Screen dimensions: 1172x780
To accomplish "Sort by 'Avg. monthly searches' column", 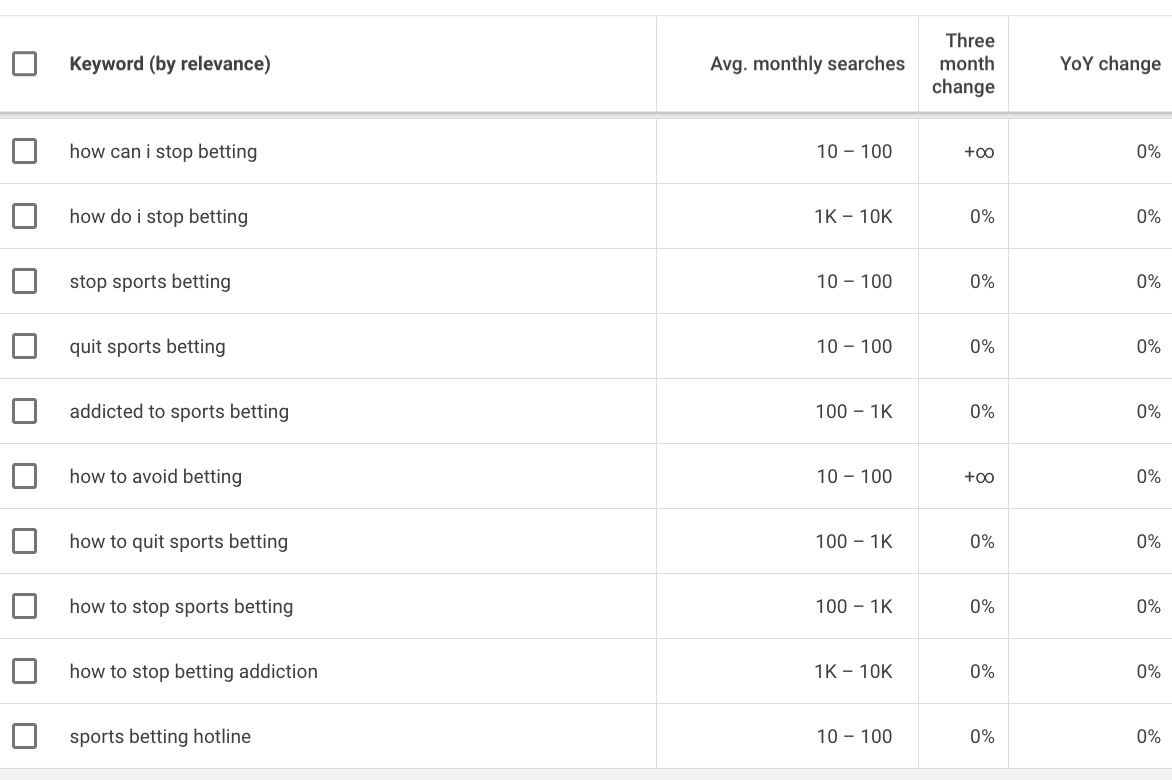I will pyautogui.click(x=807, y=63).
